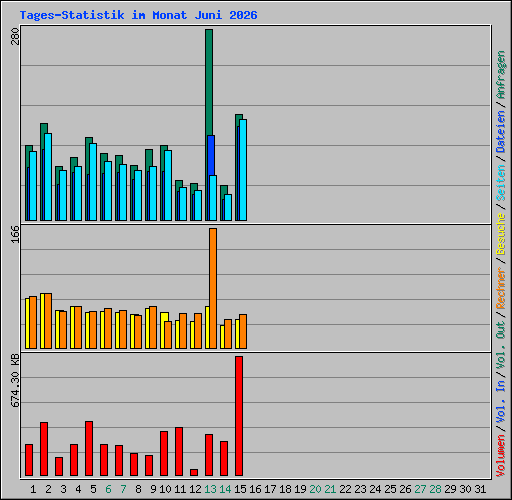The width and height of the screenshot is (512, 500).
Task: Click the 'Anfragen' legend label
Action: tap(501, 75)
